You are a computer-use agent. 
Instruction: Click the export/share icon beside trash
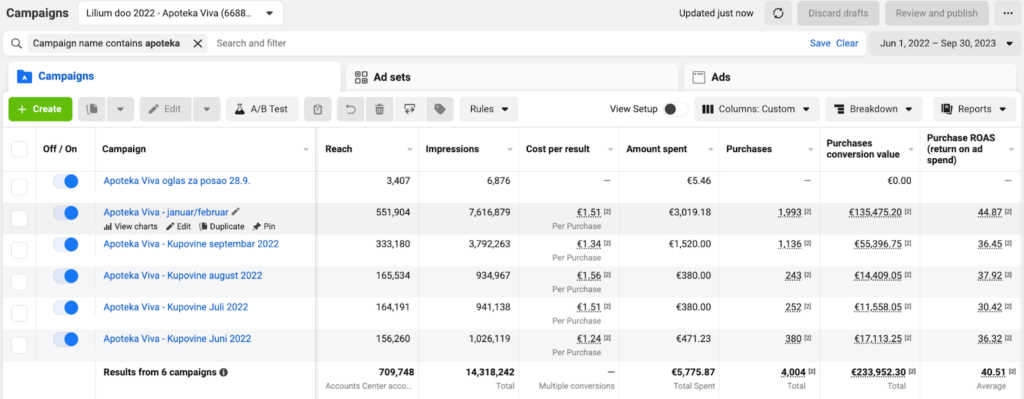[409, 109]
